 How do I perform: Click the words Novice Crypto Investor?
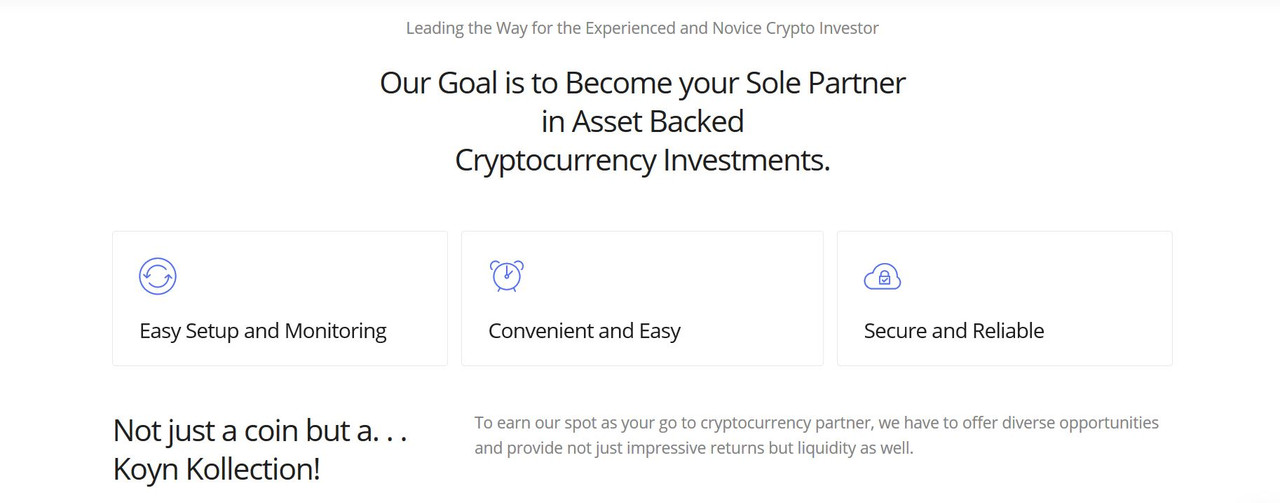click(795, 28)
